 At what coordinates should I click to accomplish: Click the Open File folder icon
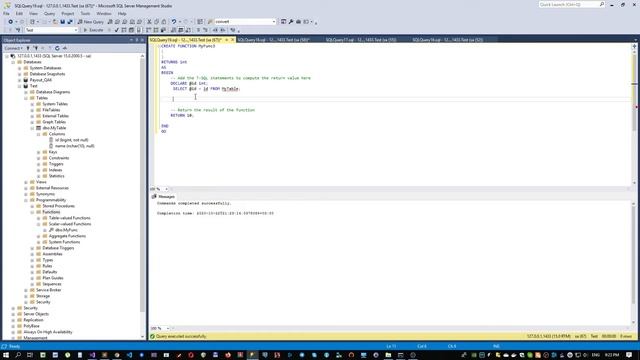(x=55, y=22)
